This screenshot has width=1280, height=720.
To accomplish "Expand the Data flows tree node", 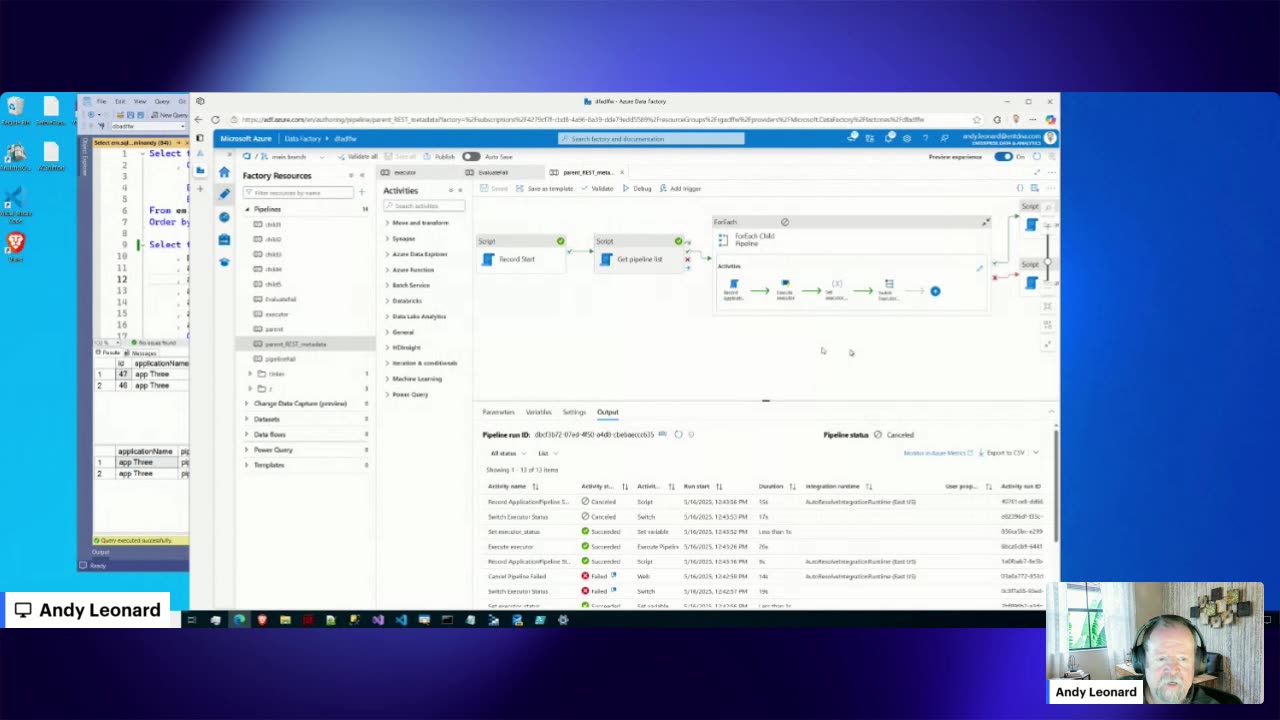I will pyautogui.click(x=247, y=434).
